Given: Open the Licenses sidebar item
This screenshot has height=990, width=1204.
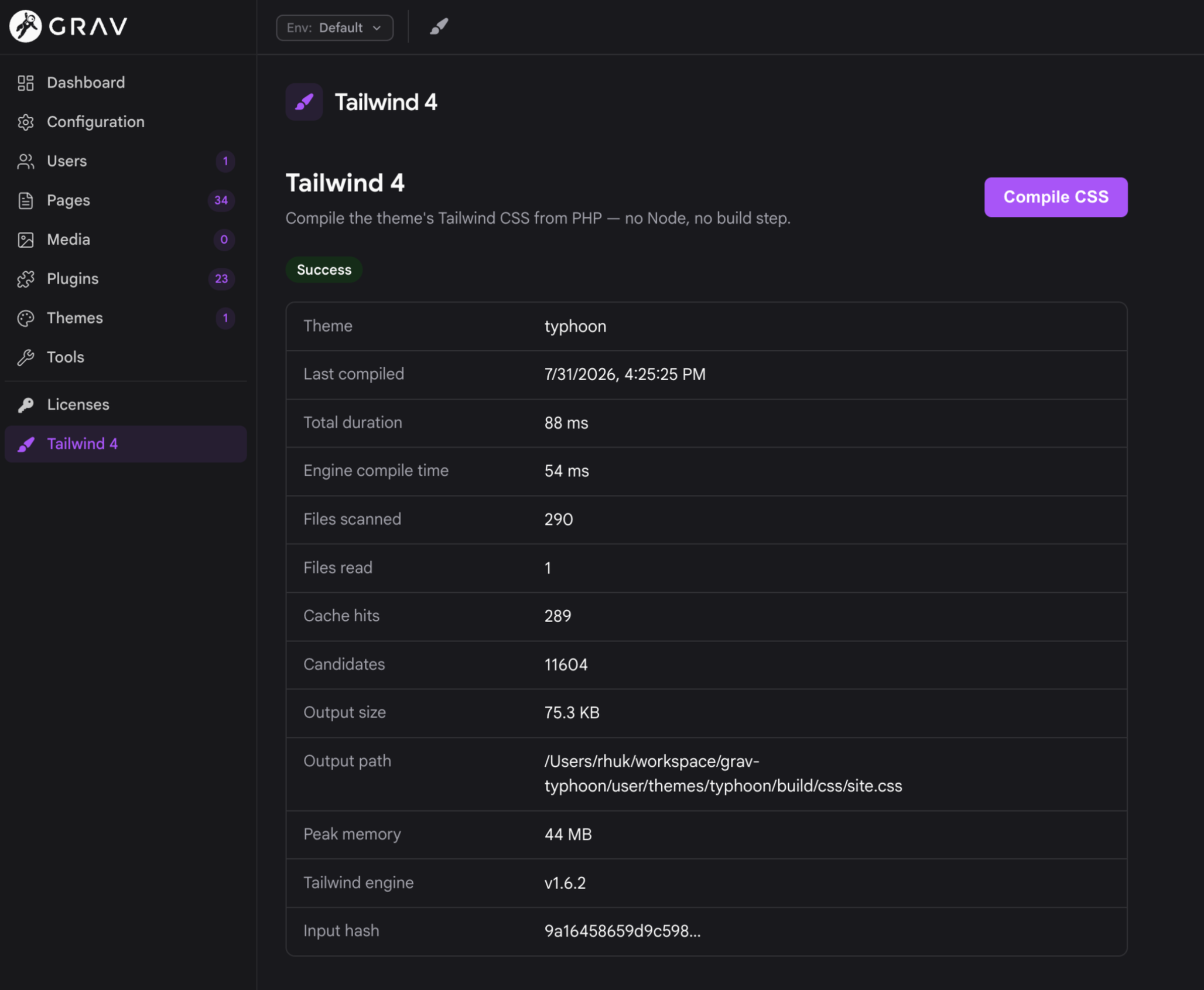Looking at the screenshot, I should click(78, 405).
